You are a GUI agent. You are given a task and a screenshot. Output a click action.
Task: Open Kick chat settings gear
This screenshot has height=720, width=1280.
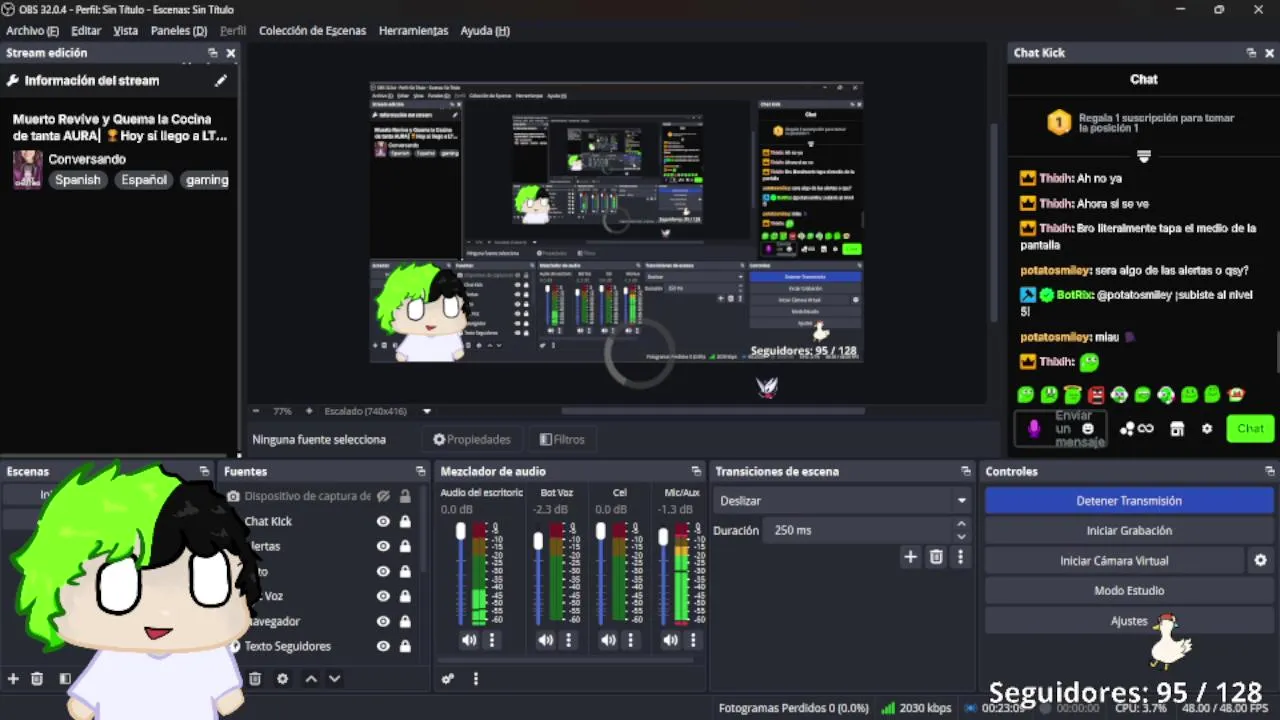(x=1207, y=429)
